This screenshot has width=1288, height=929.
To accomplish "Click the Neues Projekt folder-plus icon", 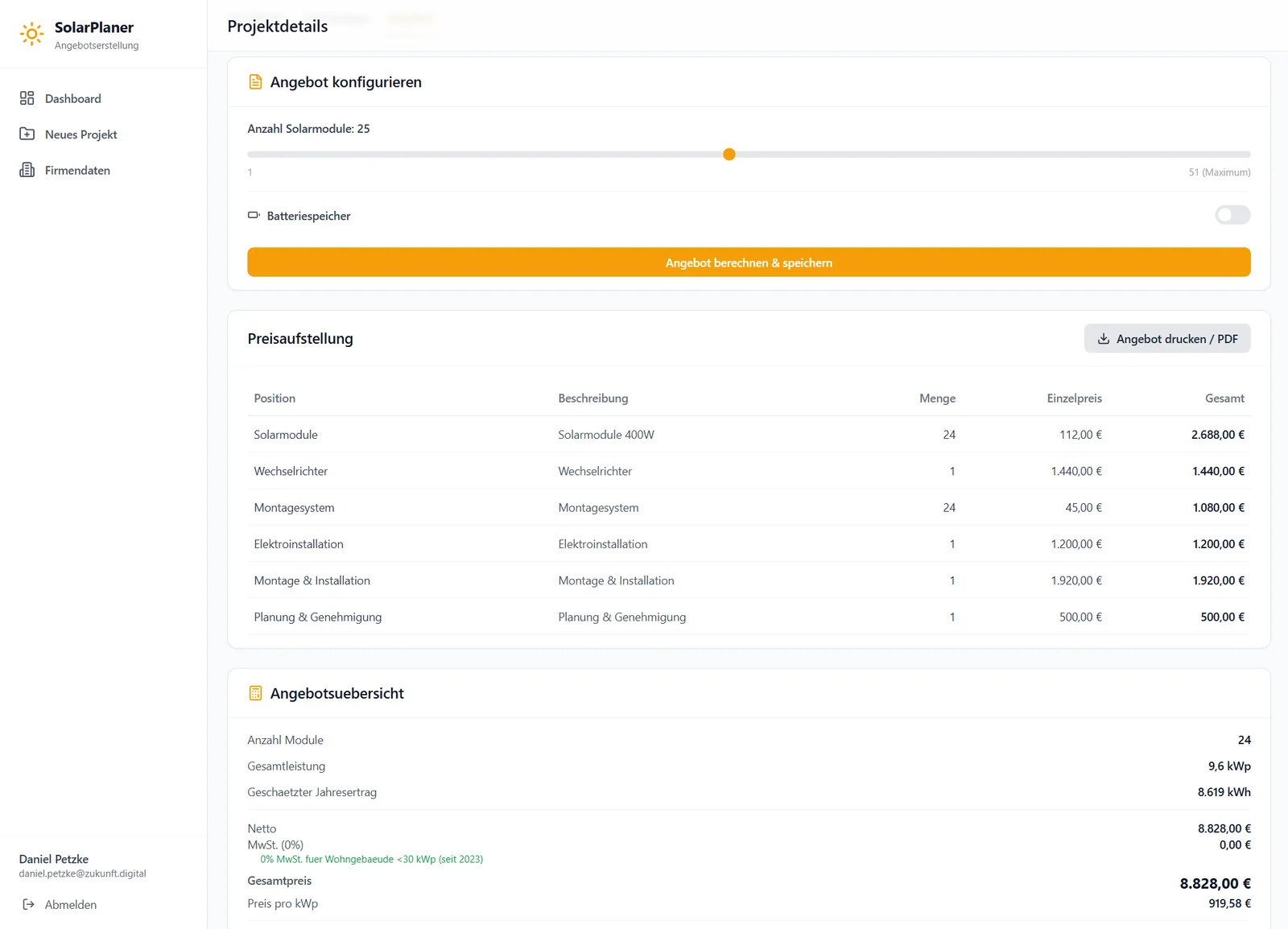I will pos(27,134).
